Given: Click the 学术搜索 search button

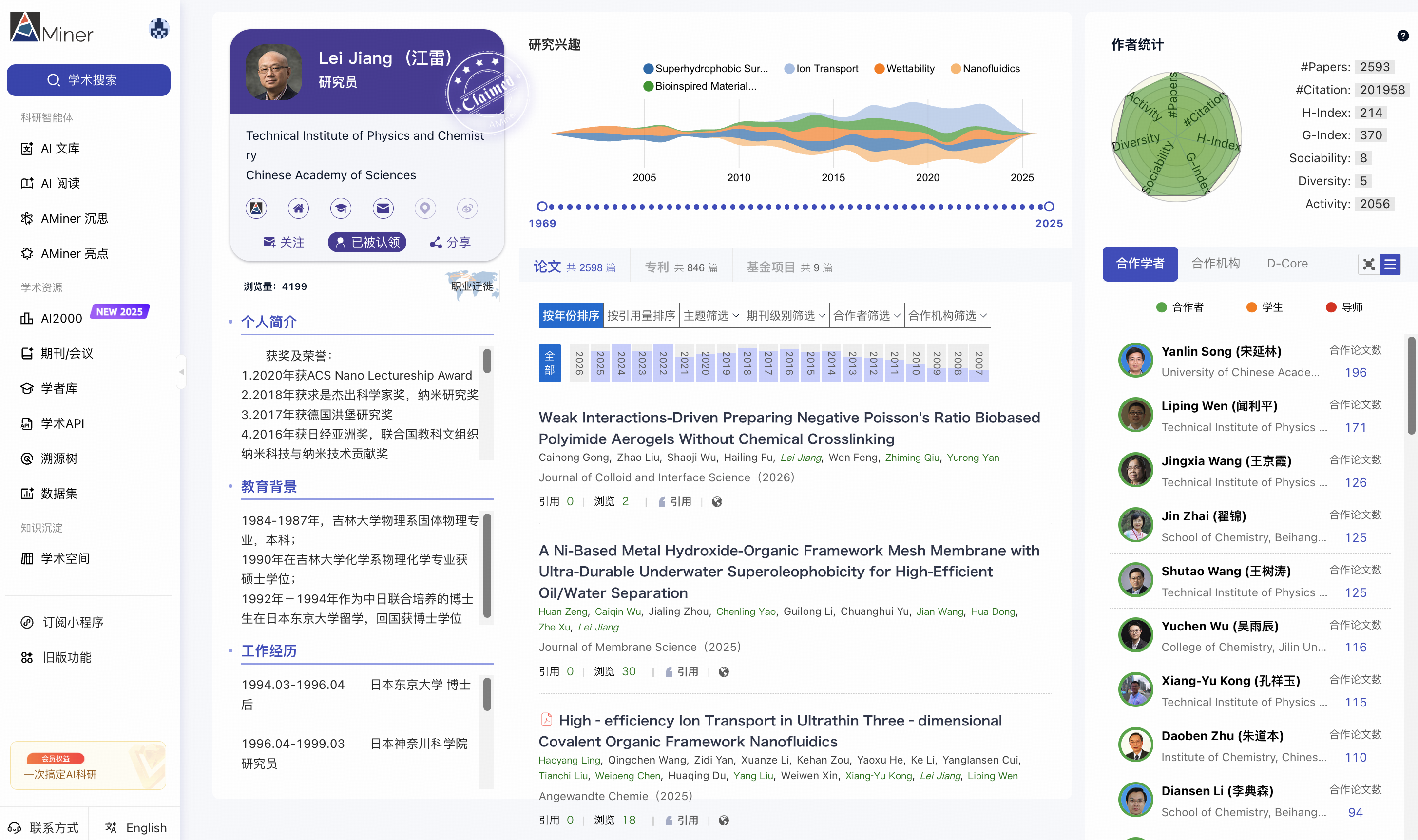Looking at the screenshot, I should click(x=88, y=80).
